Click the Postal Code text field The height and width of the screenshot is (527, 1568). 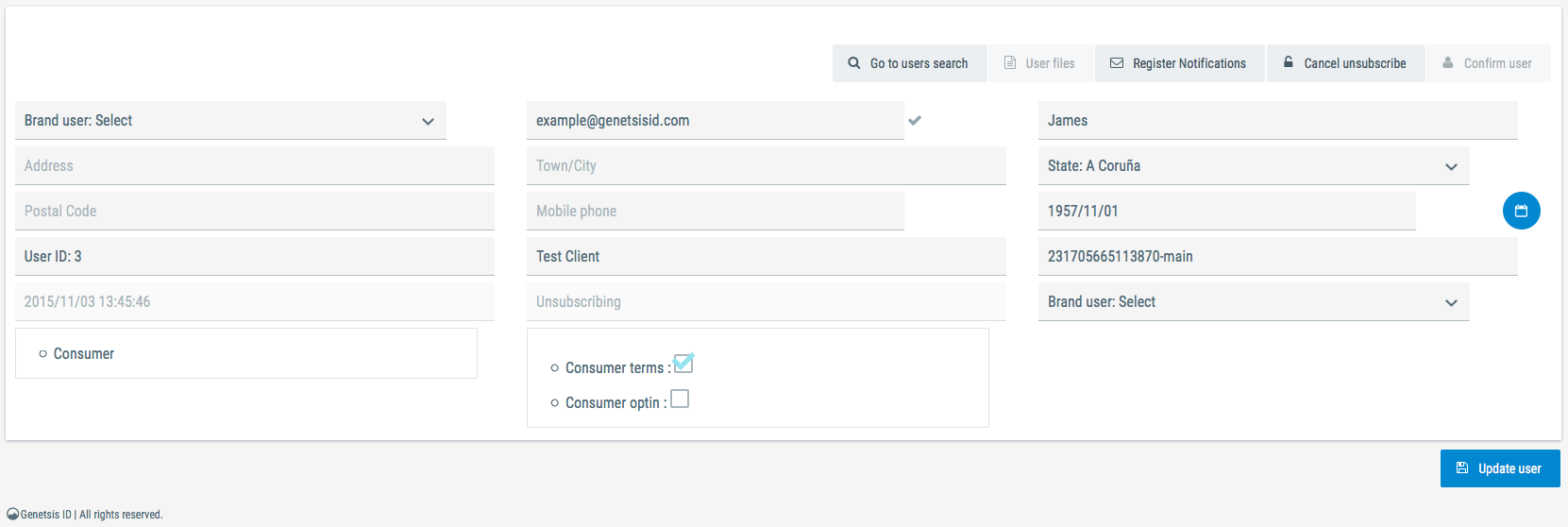(x=255, y=212)
